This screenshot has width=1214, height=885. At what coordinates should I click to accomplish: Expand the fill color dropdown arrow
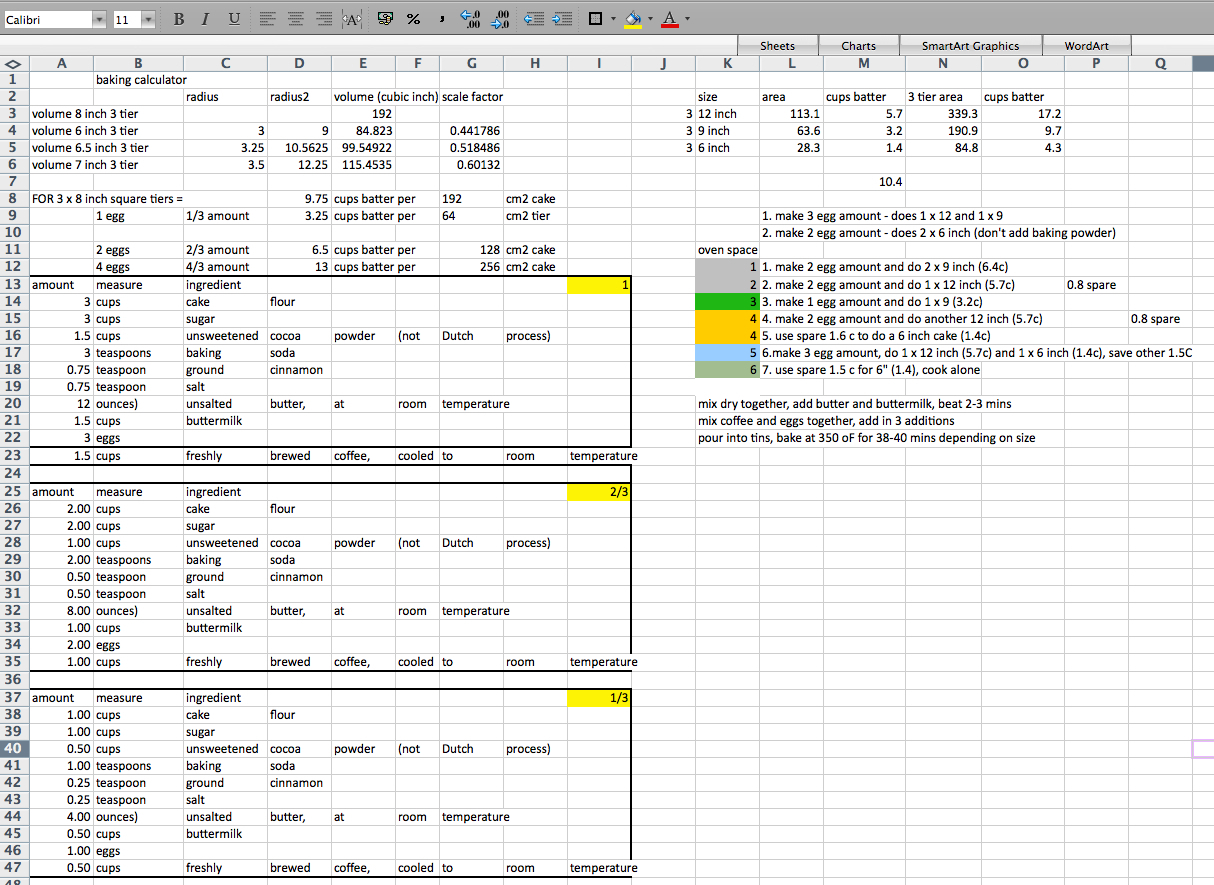[649, 19]
